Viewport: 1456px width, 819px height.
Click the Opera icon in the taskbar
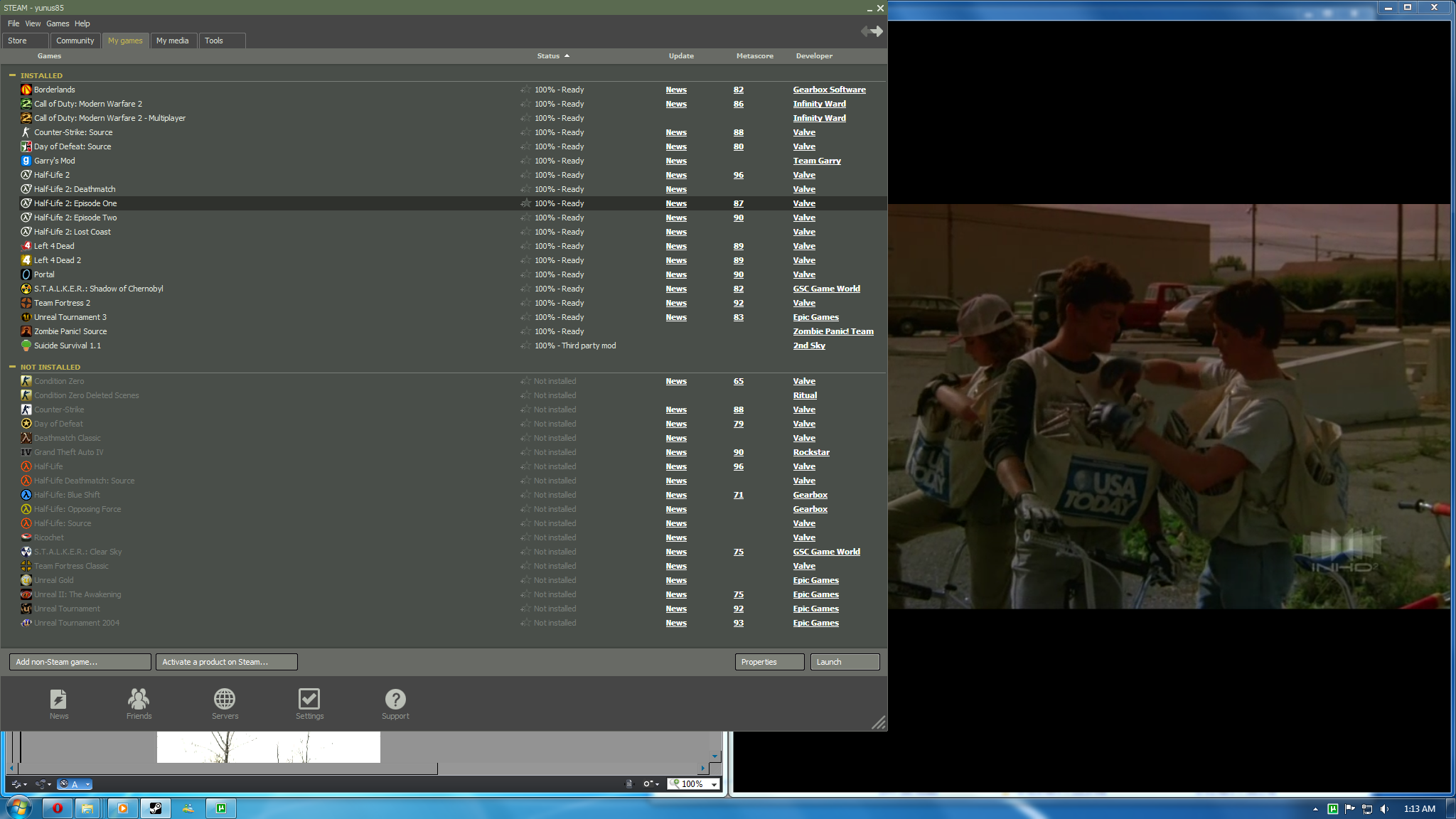pyautogui.click(x=58, y=808)
